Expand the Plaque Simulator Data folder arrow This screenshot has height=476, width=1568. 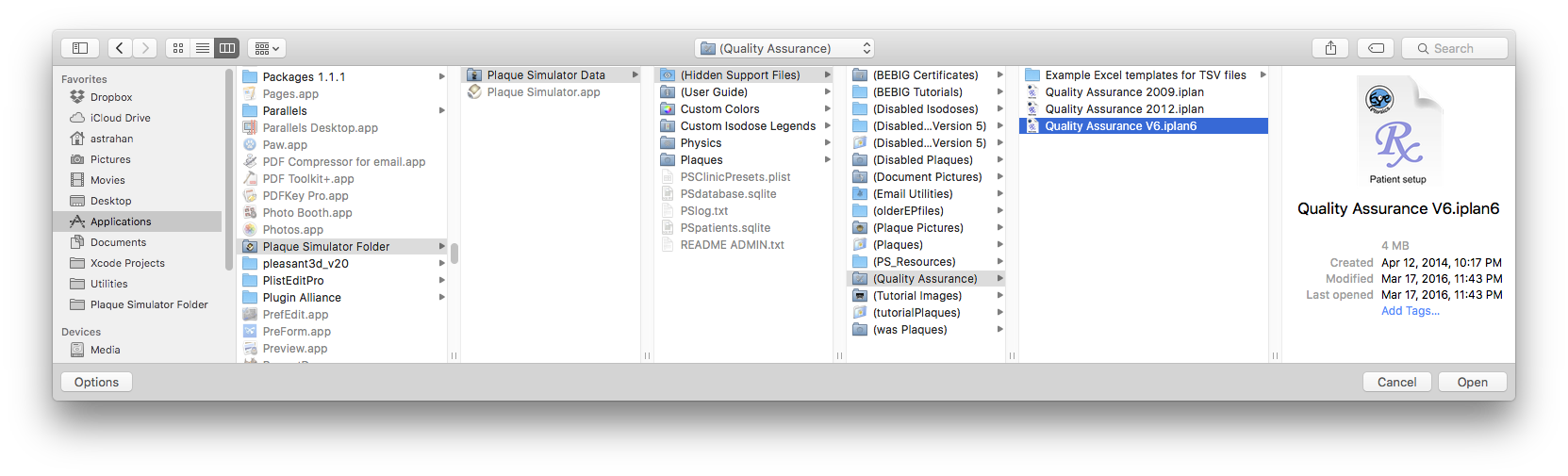pos(635,75)
